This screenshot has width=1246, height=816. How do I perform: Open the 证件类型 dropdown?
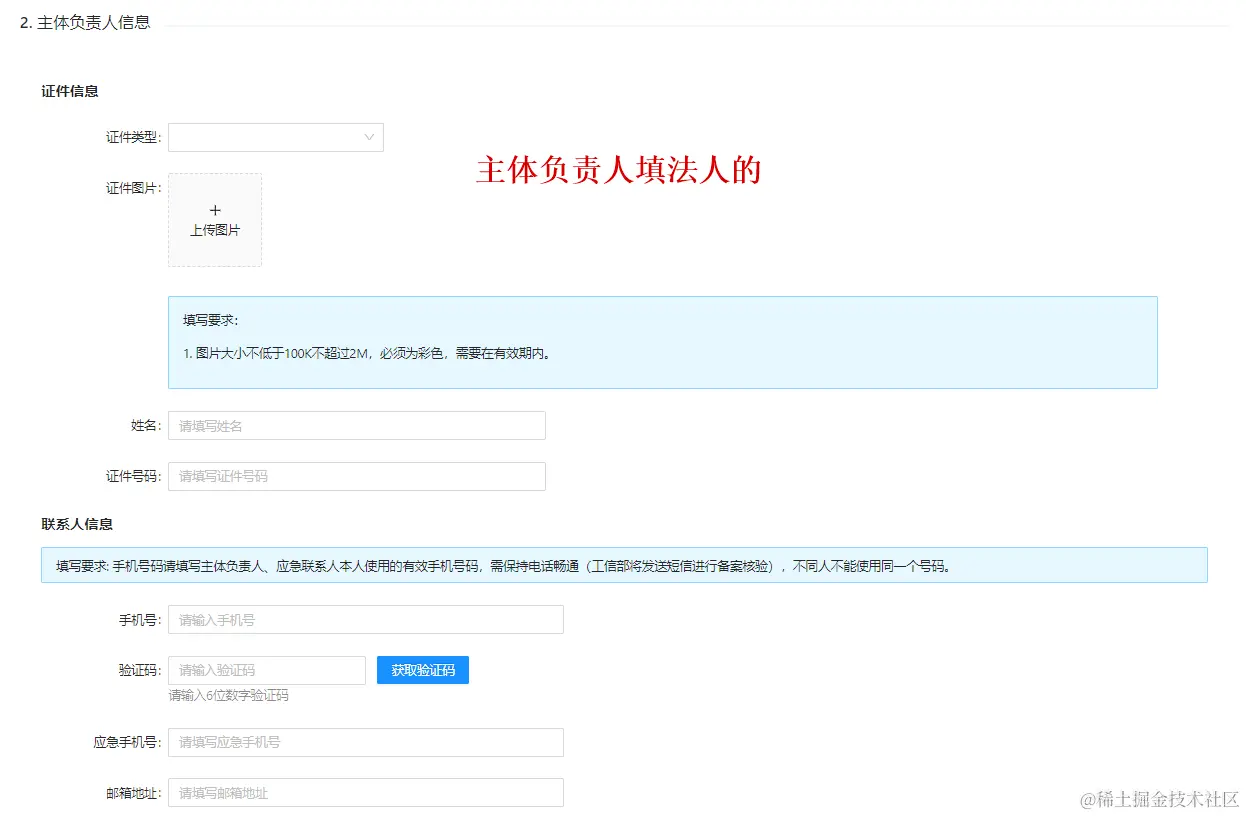276,137
